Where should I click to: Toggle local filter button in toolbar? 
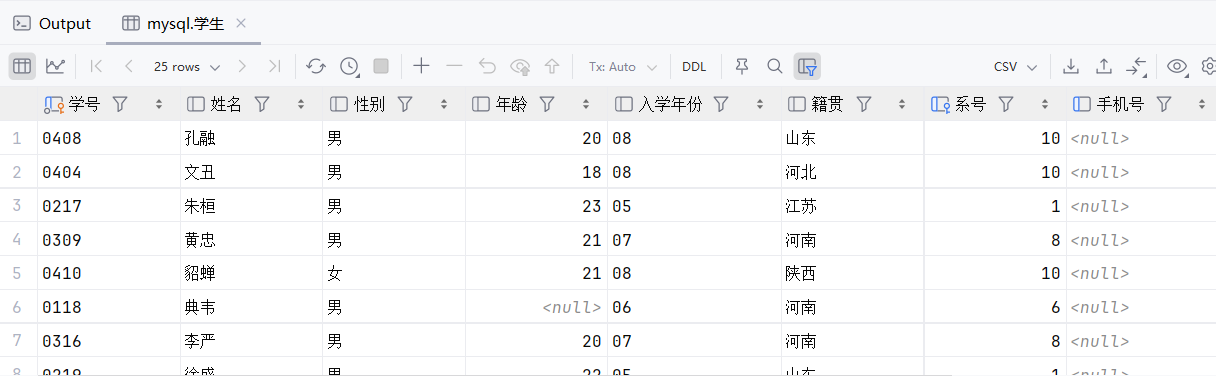tap(807, 66)
